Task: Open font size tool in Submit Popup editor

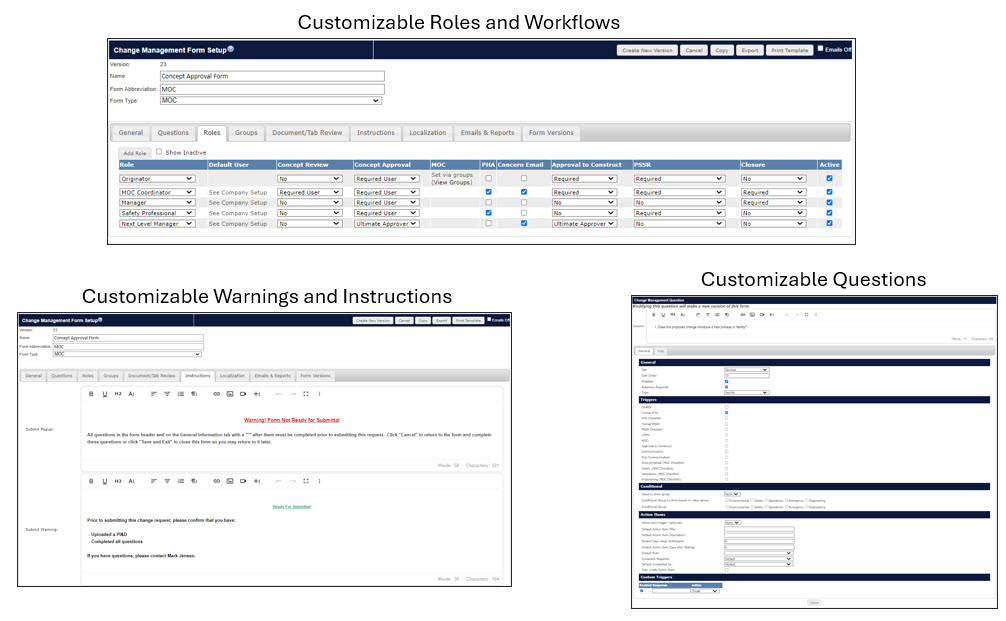Action: click(x=132, y=394)
